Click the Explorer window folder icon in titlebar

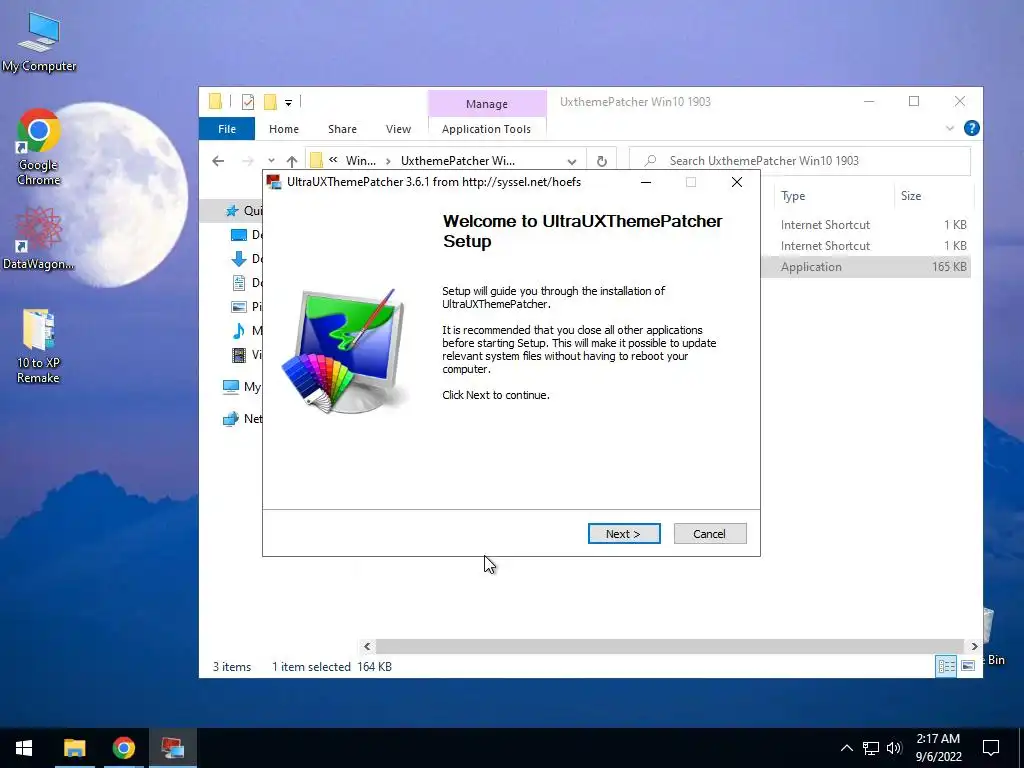click(x=216, y=101)
